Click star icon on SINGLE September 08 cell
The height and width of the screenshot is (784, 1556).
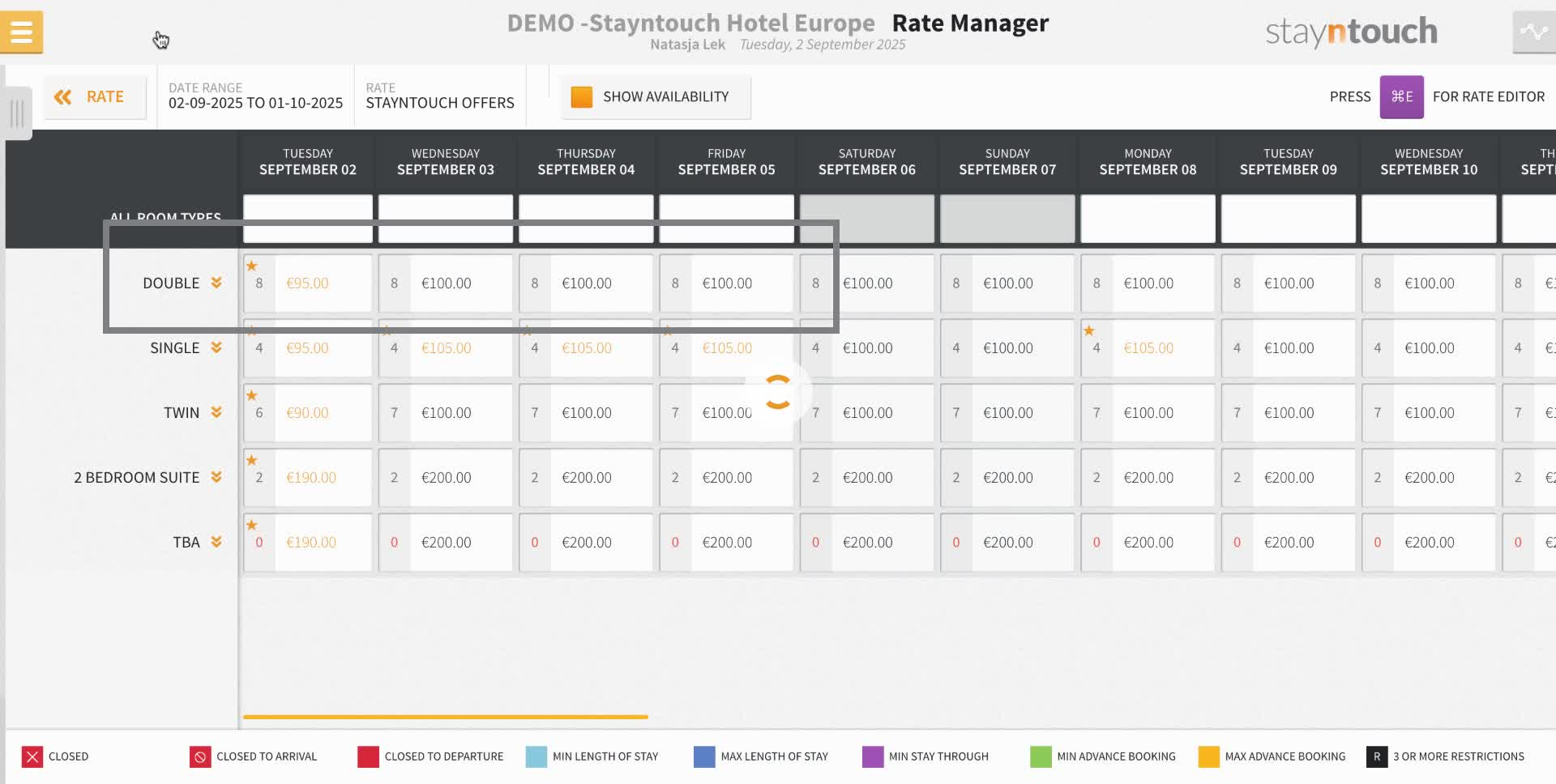click(1089, 330)
